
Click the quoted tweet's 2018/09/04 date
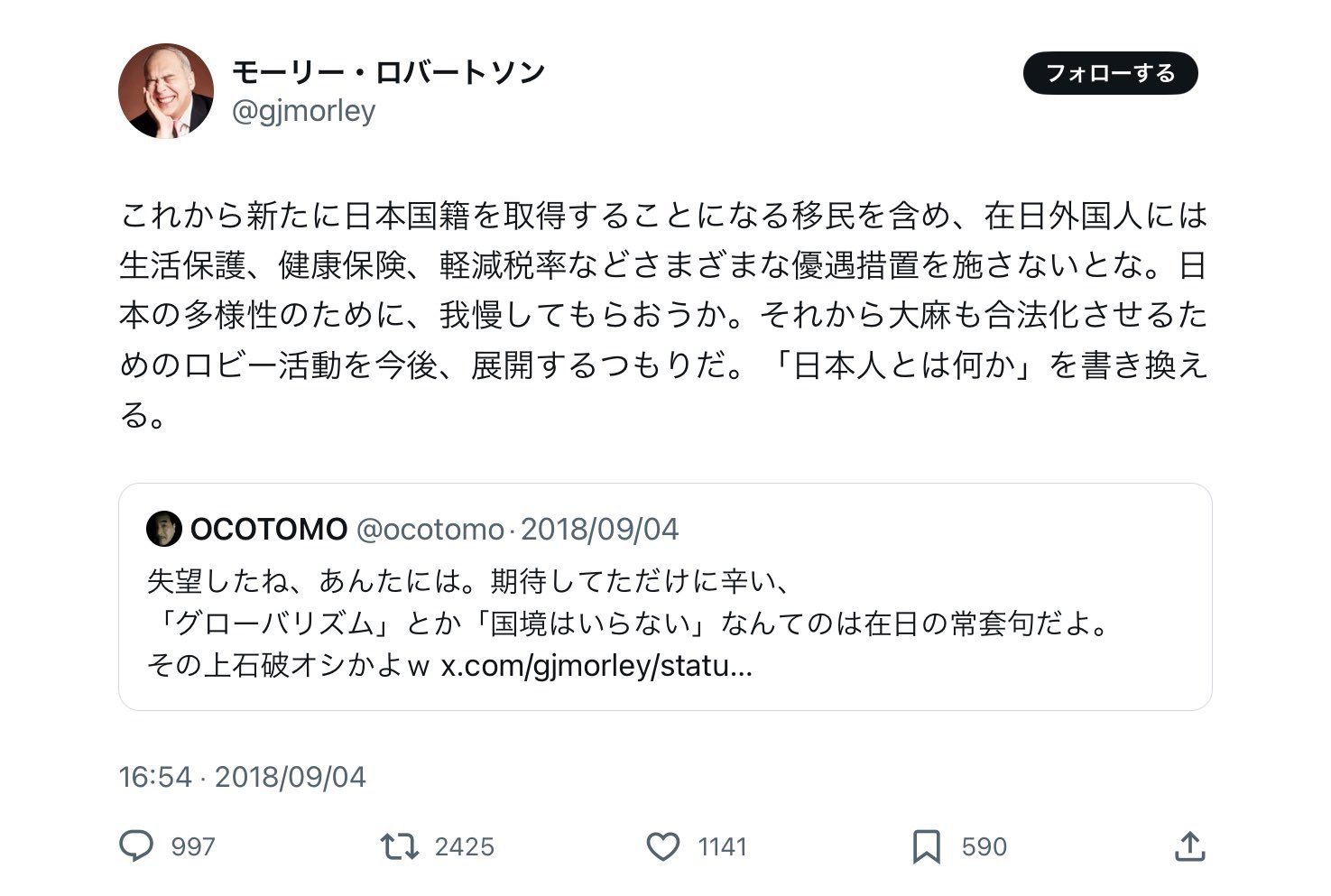click(599, 529)
